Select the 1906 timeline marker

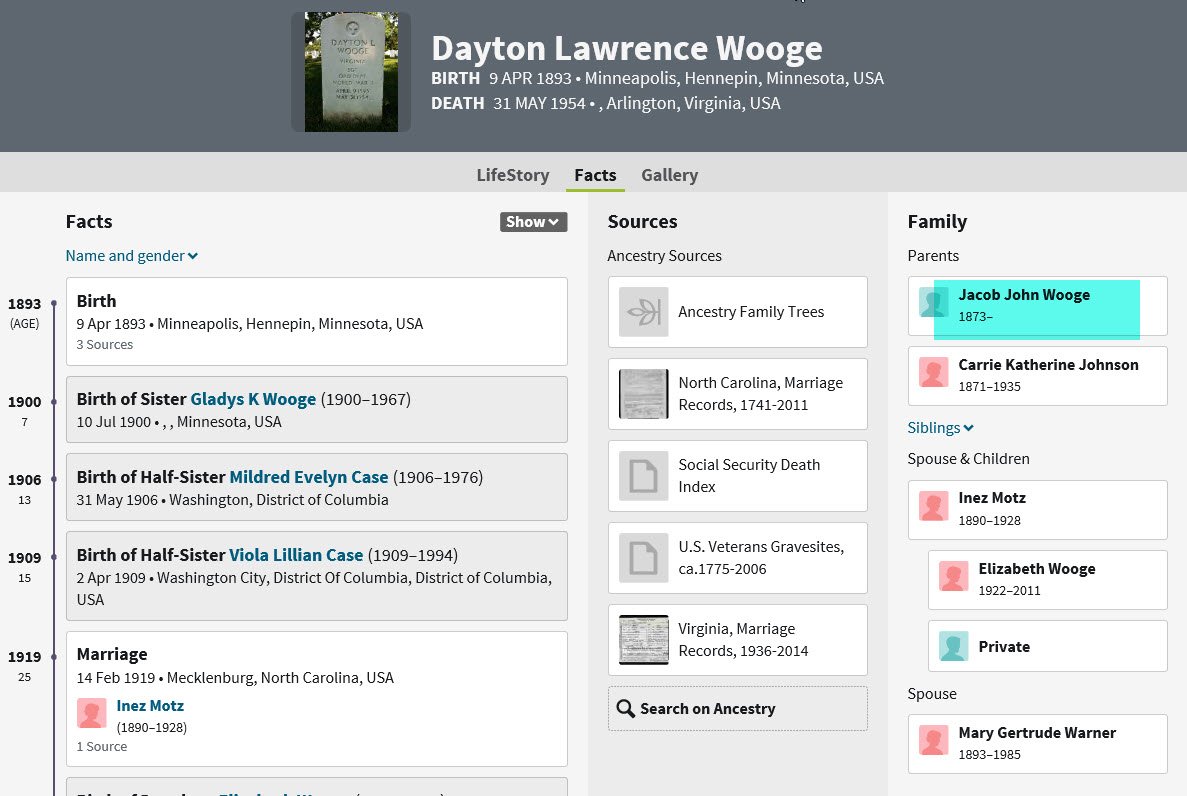tap(54, 479)
